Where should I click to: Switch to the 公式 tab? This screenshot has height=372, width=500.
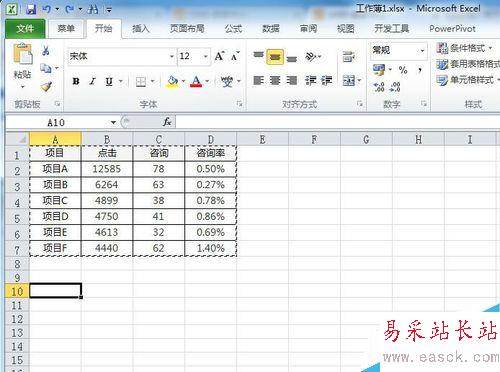click(233, 29)
